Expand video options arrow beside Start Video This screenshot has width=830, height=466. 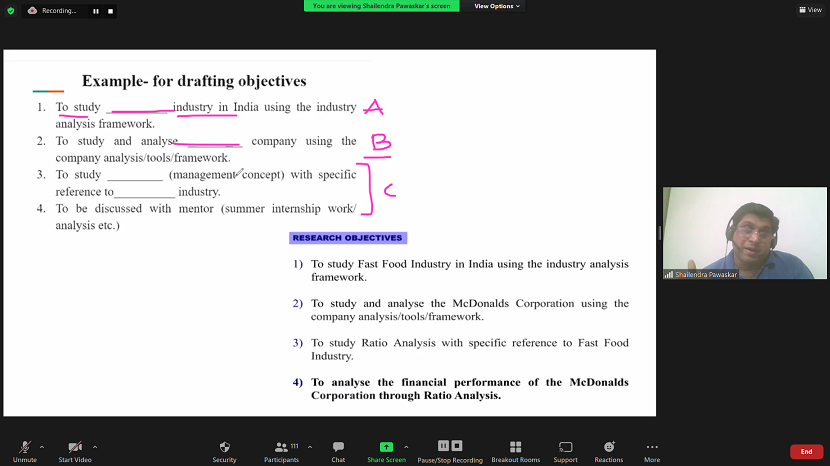(x=95, y=447)
